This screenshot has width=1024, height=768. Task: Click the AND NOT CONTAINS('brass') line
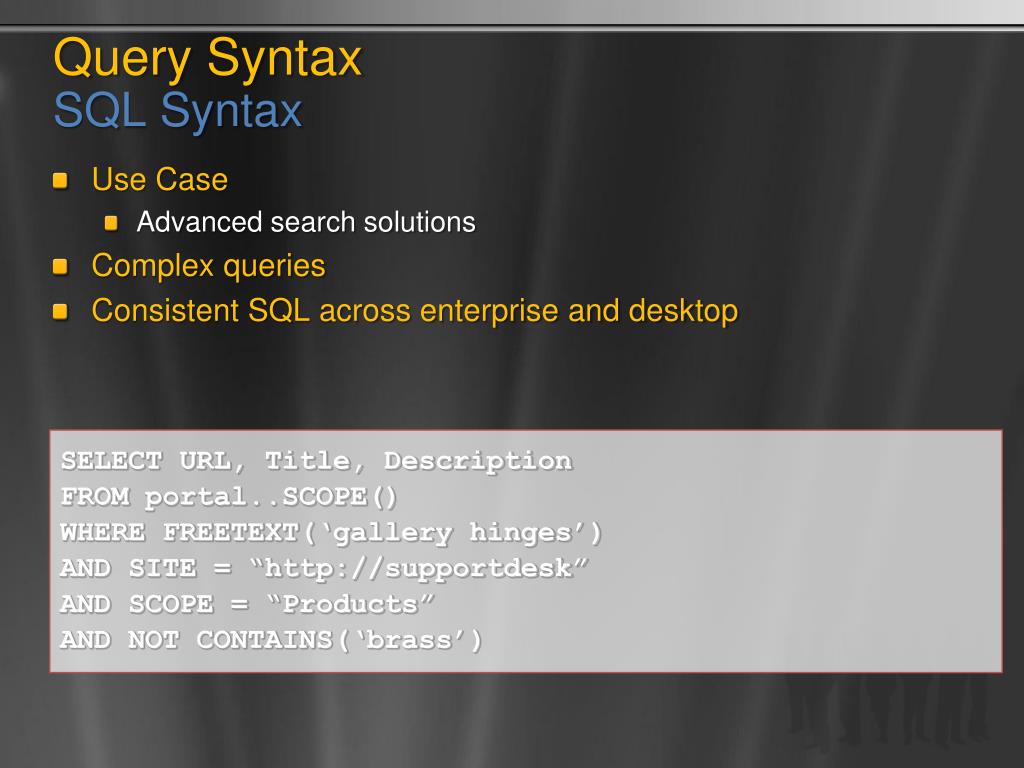271,640
